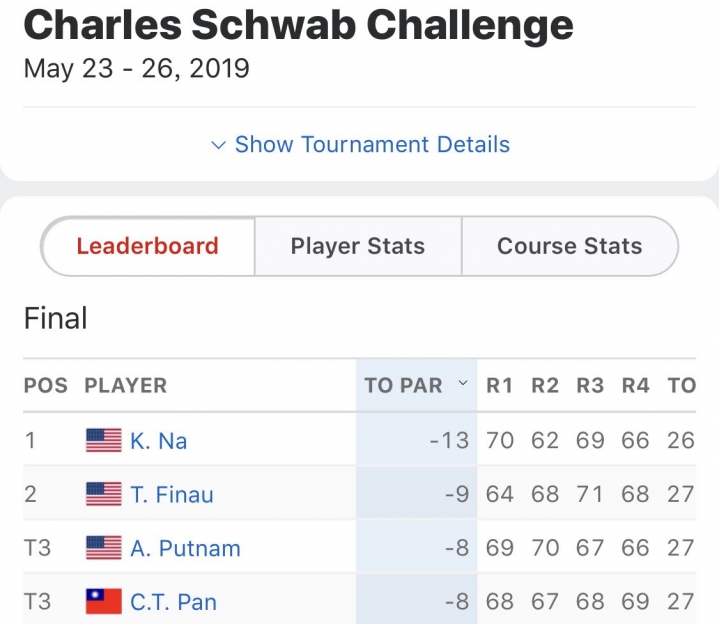The width and height of the screenshot is (720, 624).
Task: Open C.T. Pan player profile link
Action: point(173,602)
